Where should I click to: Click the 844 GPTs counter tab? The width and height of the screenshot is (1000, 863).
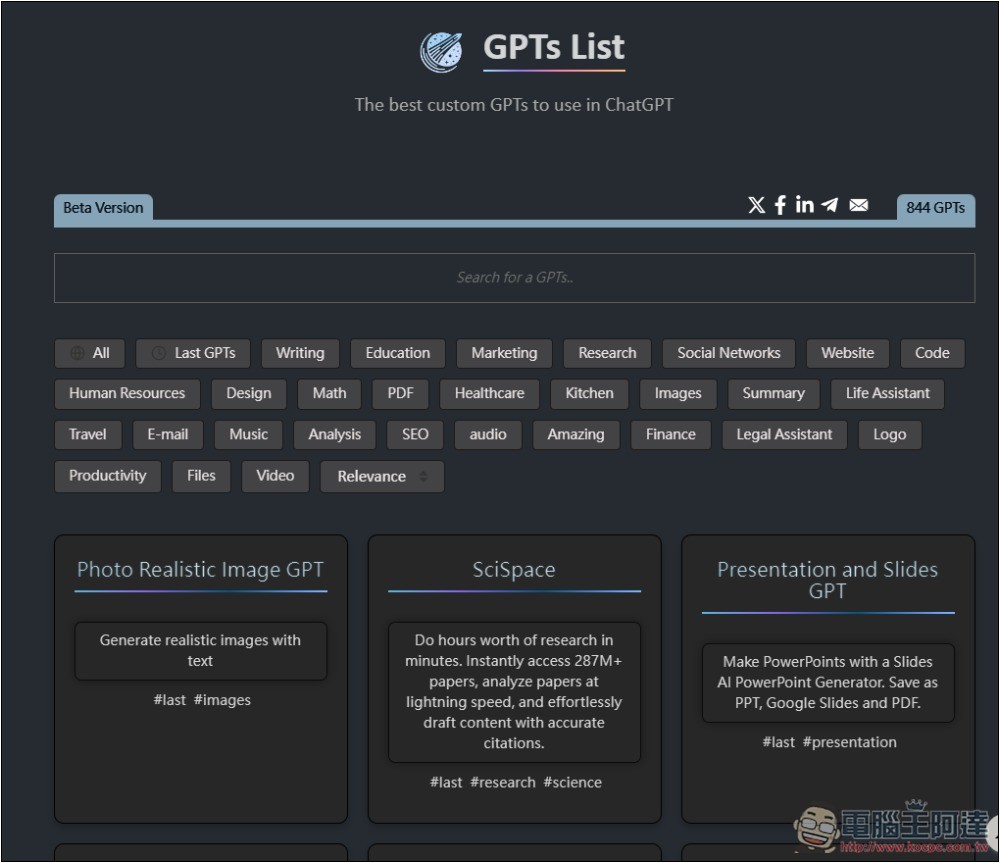click(x=935, y=208)
